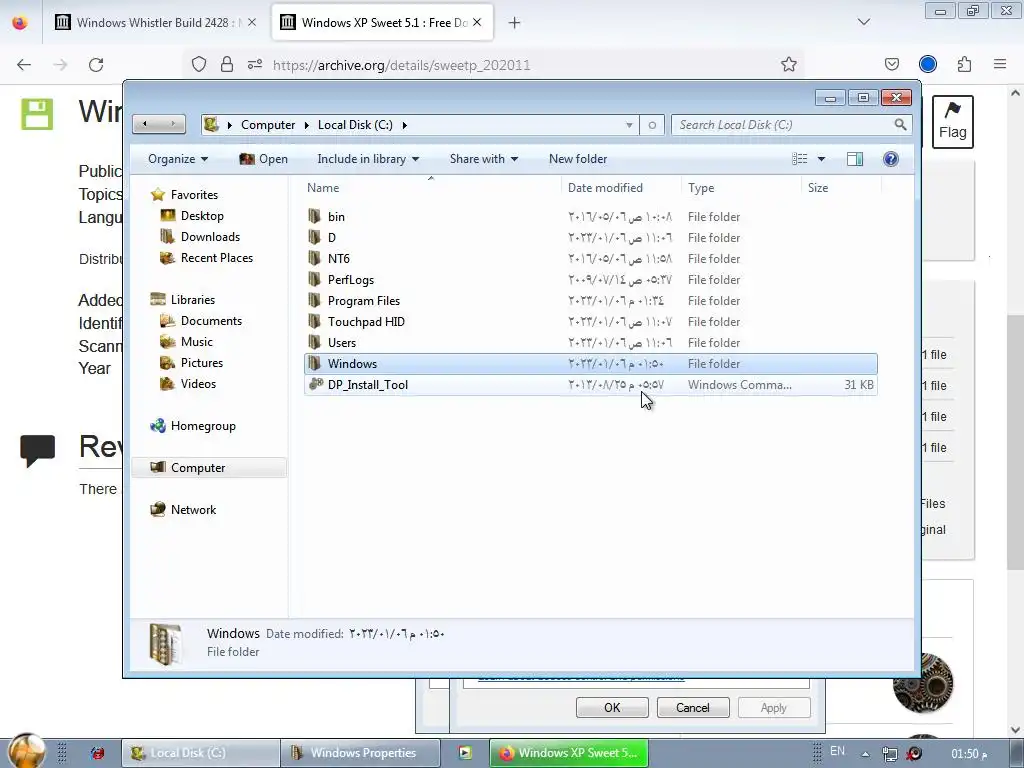Image resolution: width=1024 pixels, height=768 pixels.
Task: Select Computer in the navigation pane
Action: [198, 468]
